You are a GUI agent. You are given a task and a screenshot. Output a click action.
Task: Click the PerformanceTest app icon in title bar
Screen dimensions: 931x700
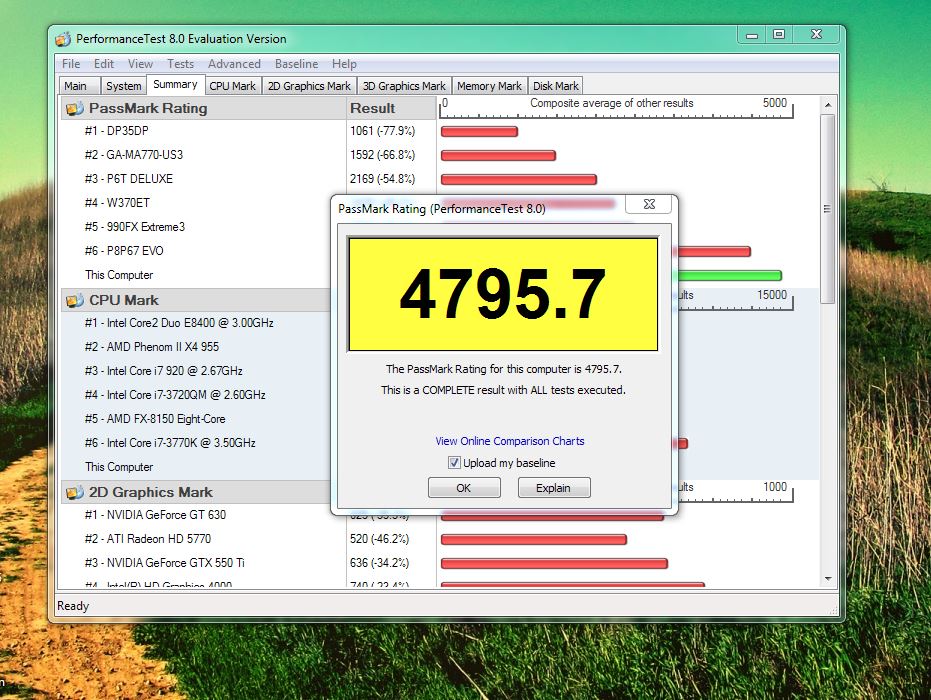pos(63,39)
